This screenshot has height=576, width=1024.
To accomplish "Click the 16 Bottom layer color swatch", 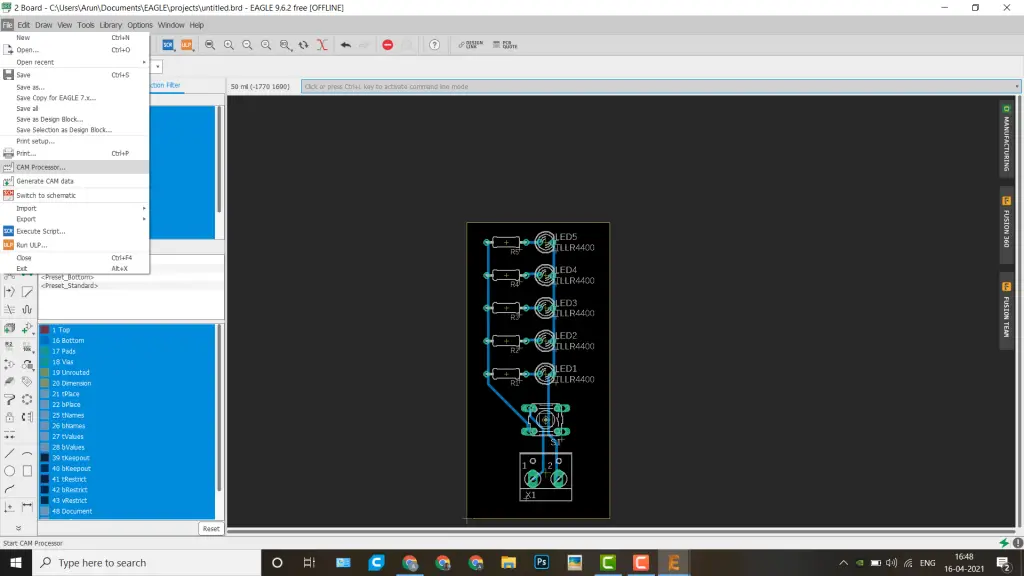I will (x=44, y=340).
